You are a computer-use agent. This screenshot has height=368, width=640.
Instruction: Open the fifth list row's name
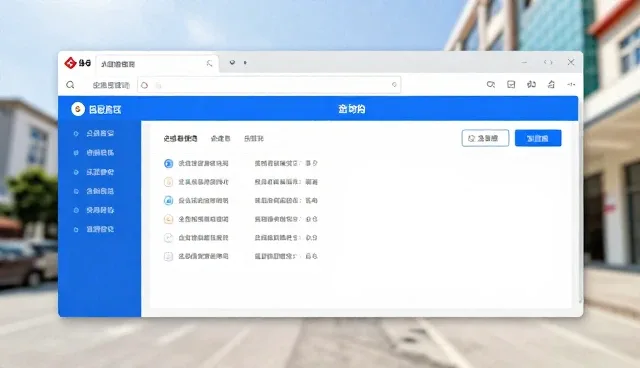point(203,237)
